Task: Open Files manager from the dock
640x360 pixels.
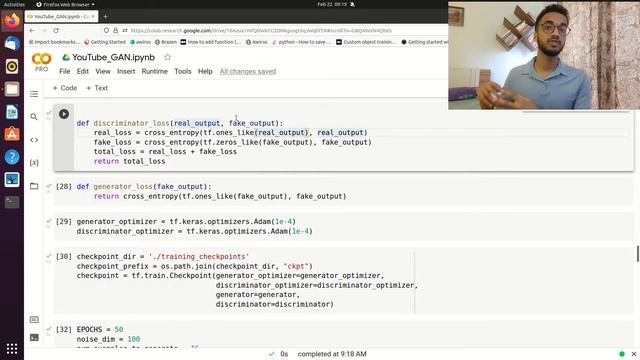Action: tap(12, 89)
